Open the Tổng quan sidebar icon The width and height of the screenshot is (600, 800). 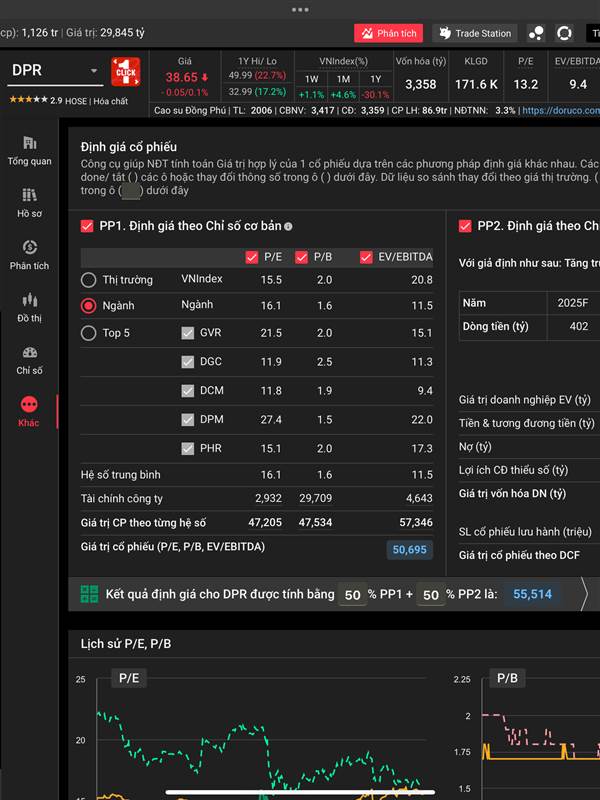30,143
